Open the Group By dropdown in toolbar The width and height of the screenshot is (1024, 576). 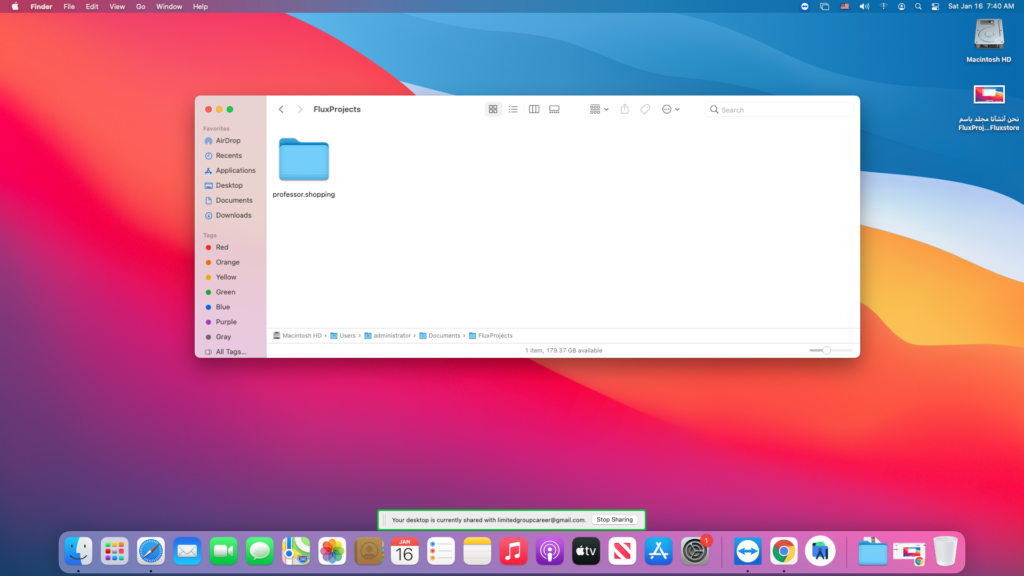[599, 110]
